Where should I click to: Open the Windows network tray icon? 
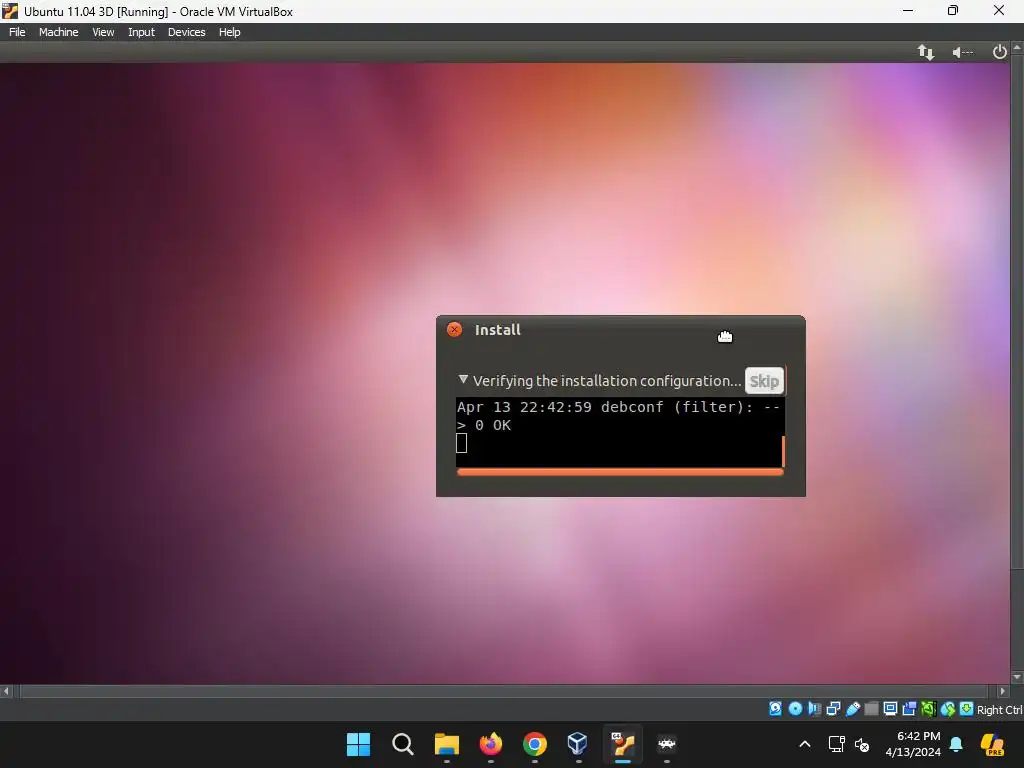coord(837,744)
